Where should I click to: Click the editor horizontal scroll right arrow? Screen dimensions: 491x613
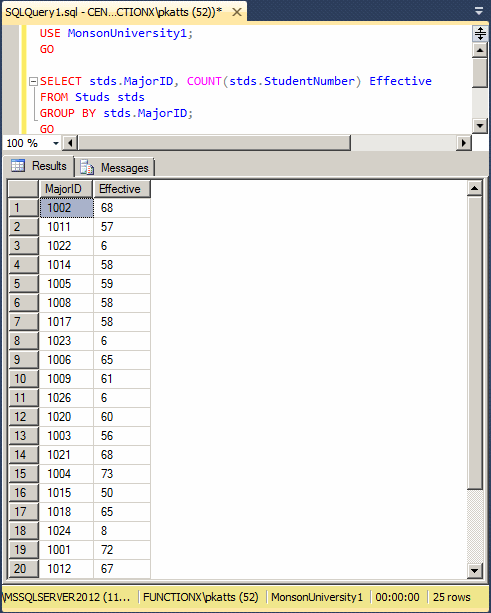point(464,143)
